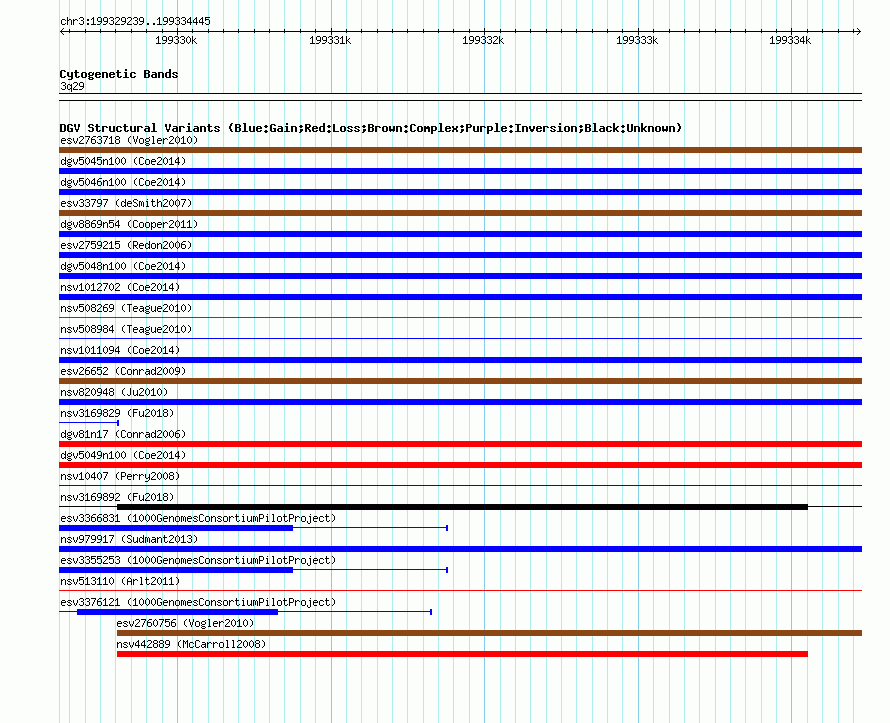The height and width of the screenshot is (723, 890).
Task: Click nsv1011094 (Coe2014) label
Action: (x=120, y=350)
